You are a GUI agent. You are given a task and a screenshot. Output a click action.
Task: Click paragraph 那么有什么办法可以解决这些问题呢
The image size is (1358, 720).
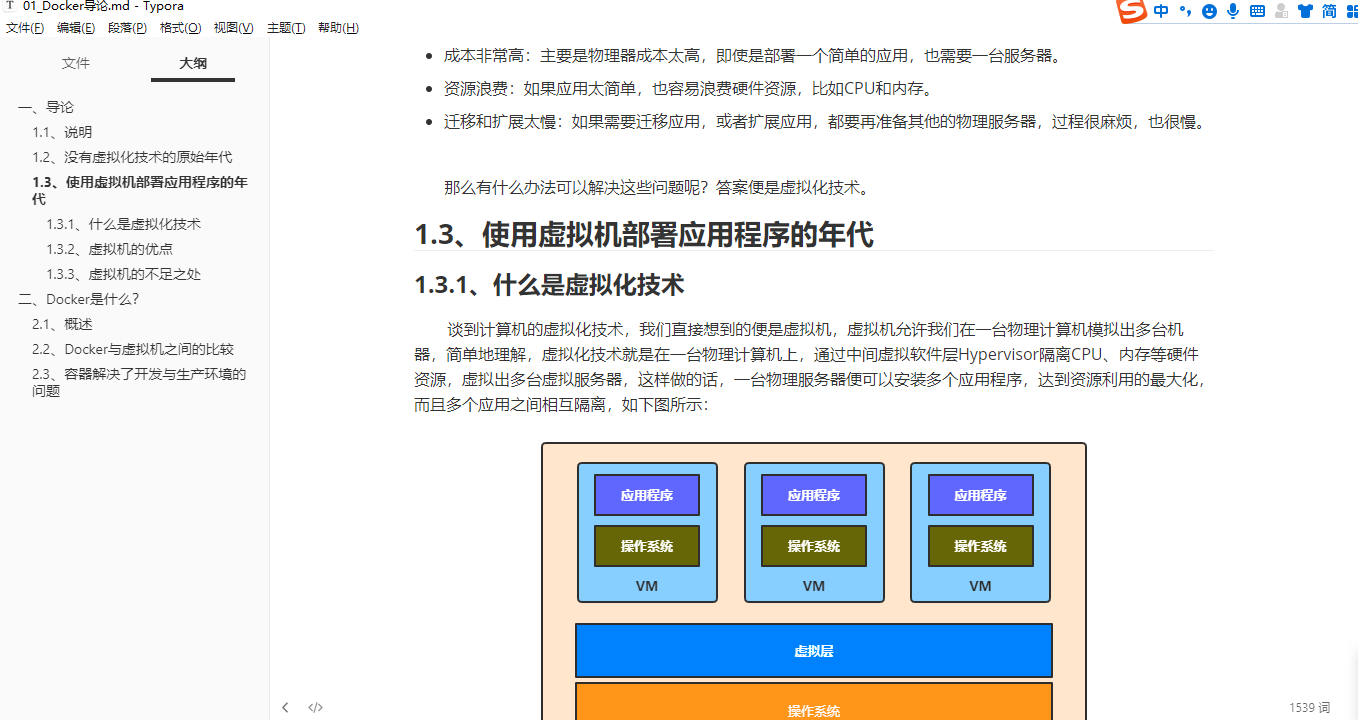coord(658,187)
